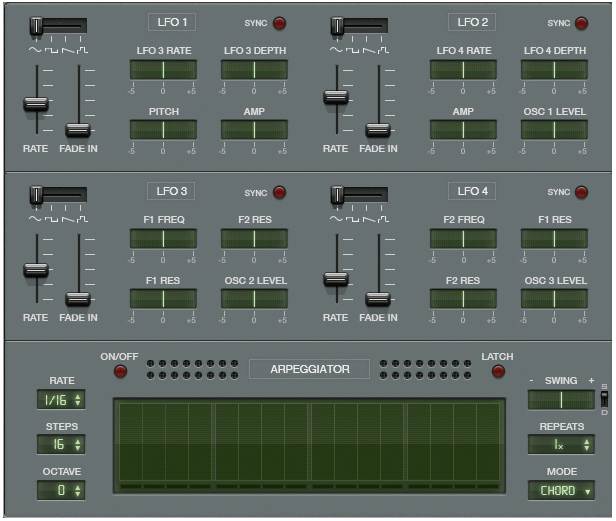The image size is (616, 521).
Task: Click OSC 1 LEVEL modulation slider
Action: click(x=555, y=130)
